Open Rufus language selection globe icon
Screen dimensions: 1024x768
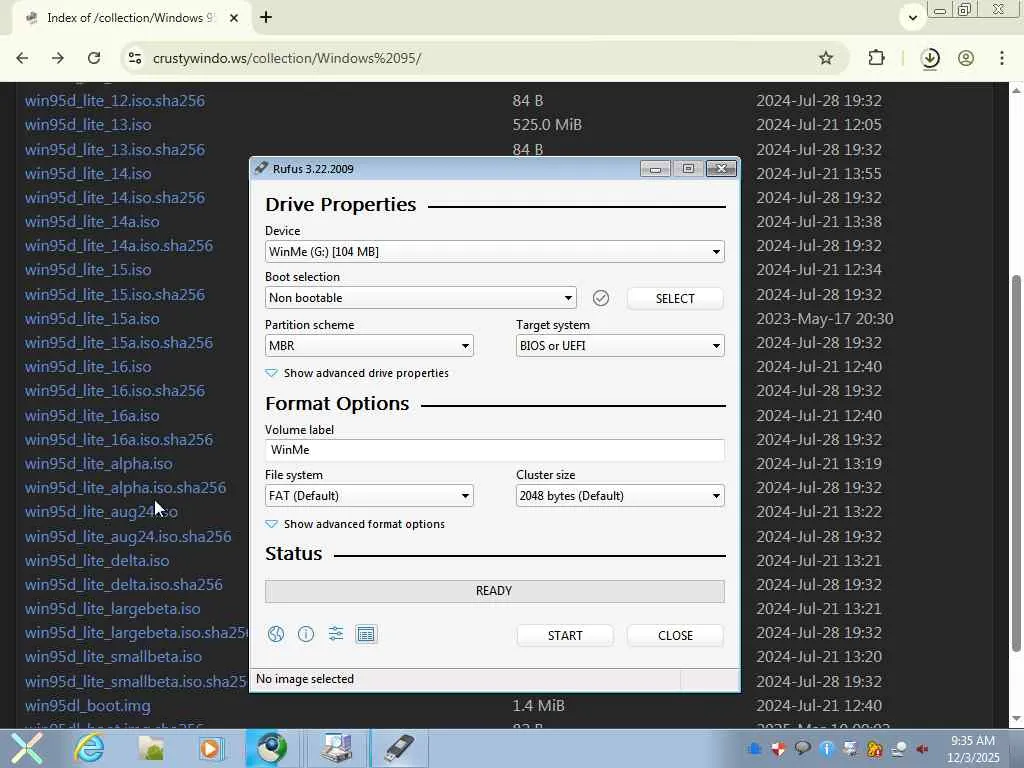point(276,634)
